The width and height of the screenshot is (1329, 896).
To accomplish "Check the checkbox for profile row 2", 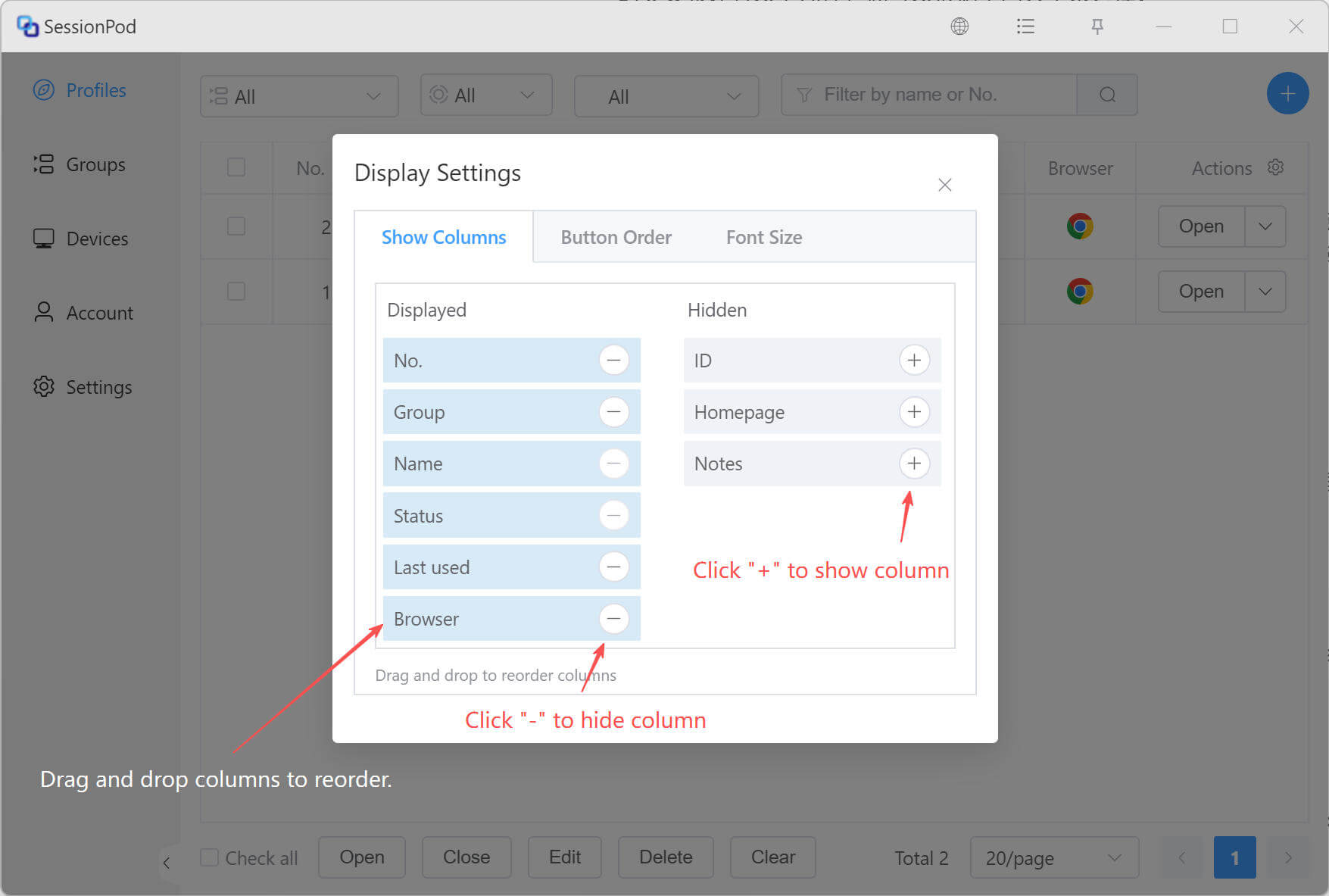I will [236, 226].
